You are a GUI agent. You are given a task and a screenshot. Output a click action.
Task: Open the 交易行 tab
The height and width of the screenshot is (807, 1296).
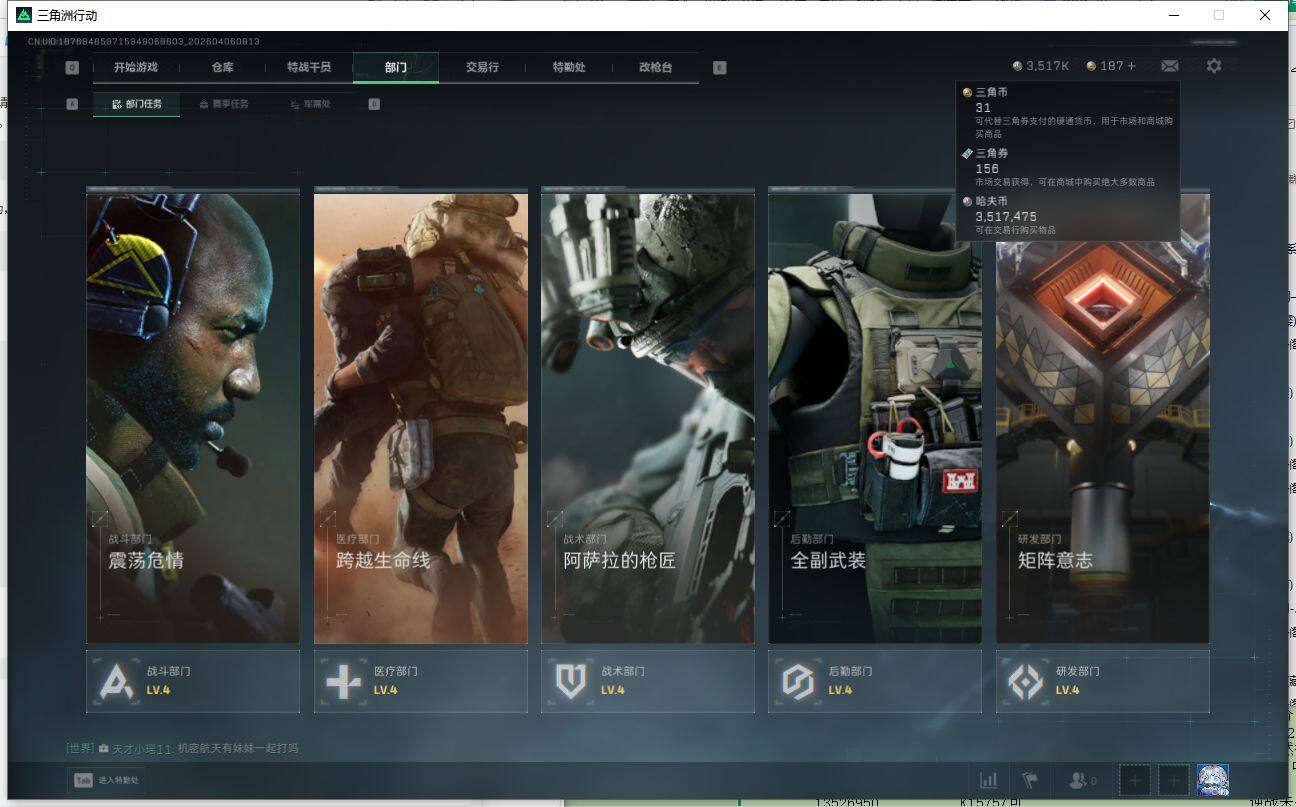482,67
